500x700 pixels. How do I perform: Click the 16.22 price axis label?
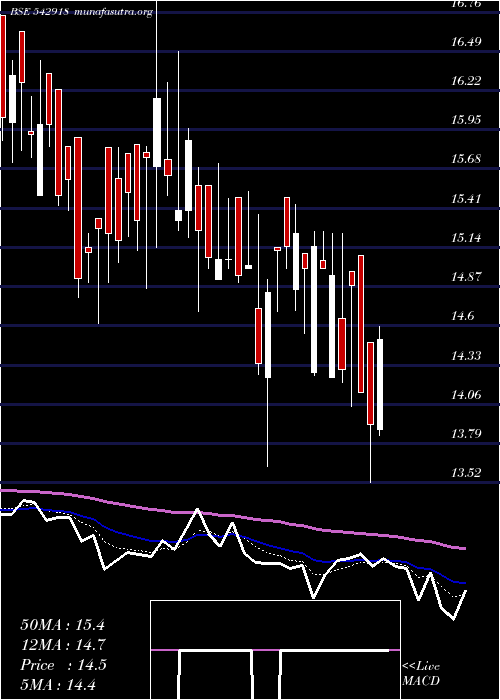[466, 81]
